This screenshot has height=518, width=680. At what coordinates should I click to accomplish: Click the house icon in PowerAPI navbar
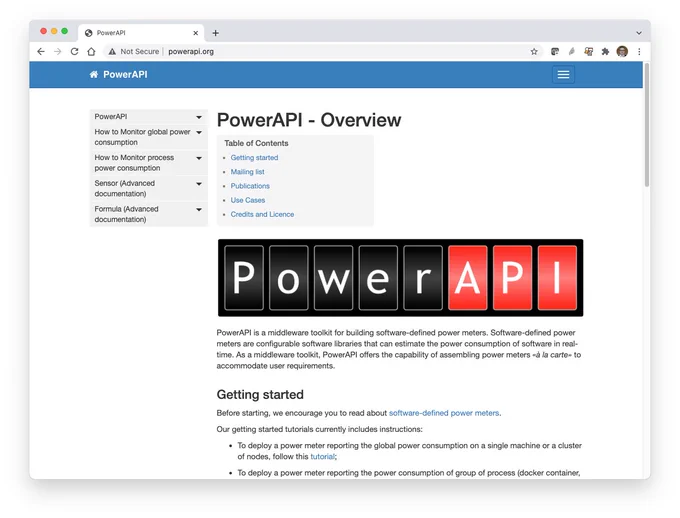(x=94, y=75)
